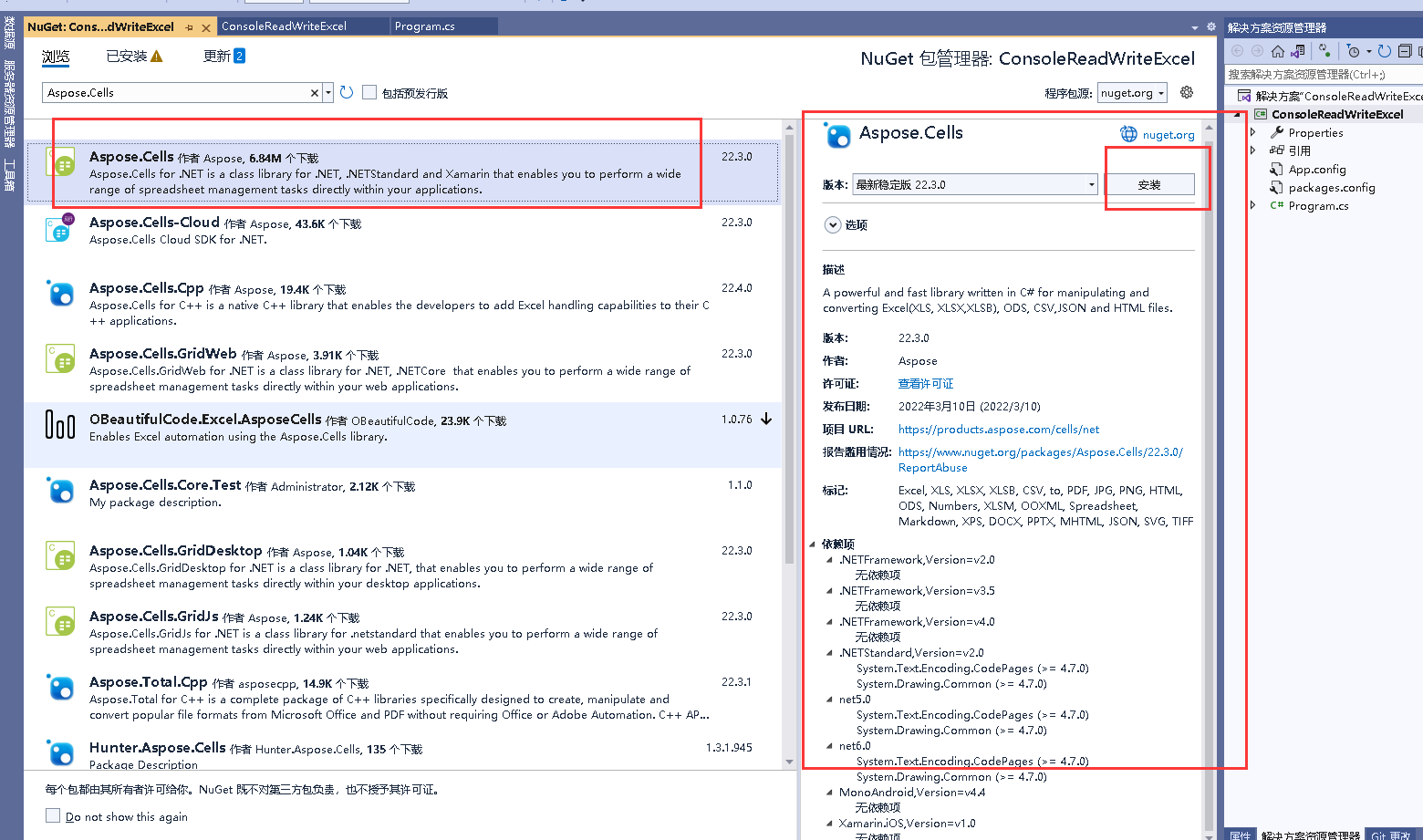Select packages.config in Solution Explorer

1332,188
